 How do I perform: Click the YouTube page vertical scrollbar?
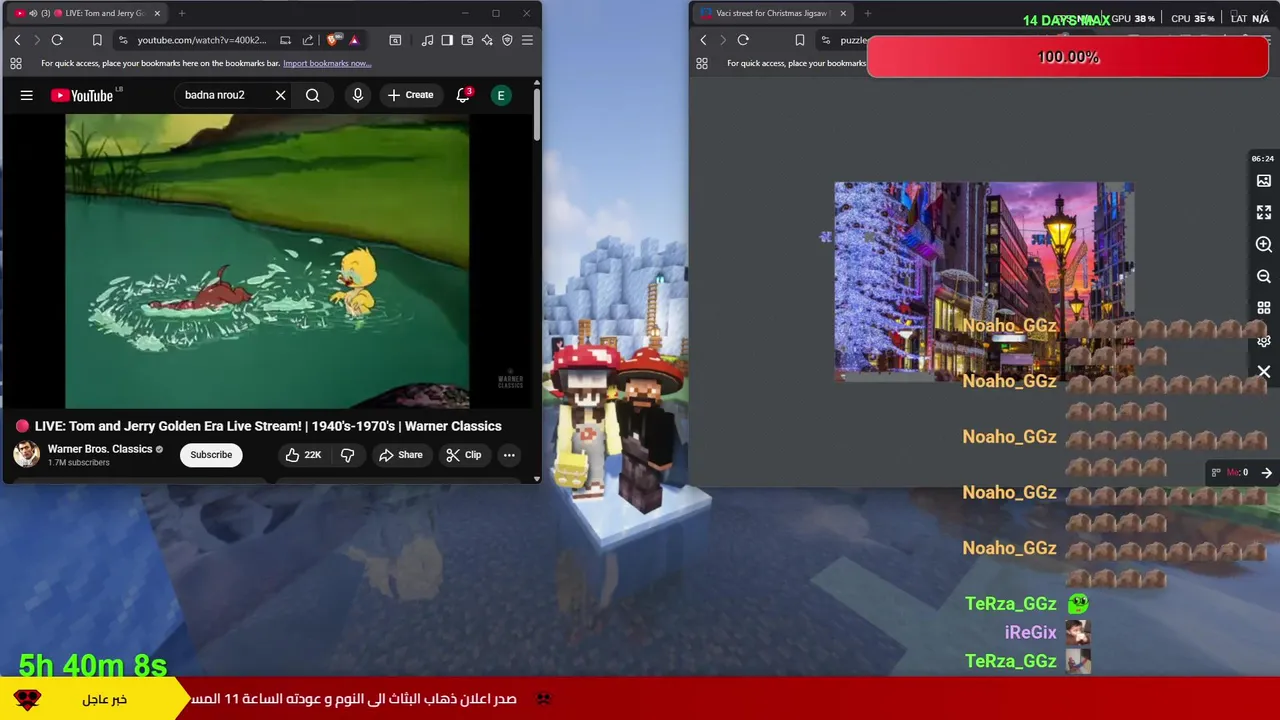[x=536, y=115]
